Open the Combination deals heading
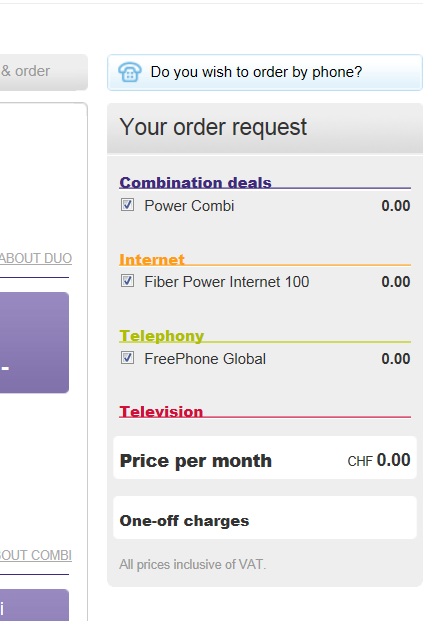The image size is (443, 641). pyautogui.click(x=195, y=182)
